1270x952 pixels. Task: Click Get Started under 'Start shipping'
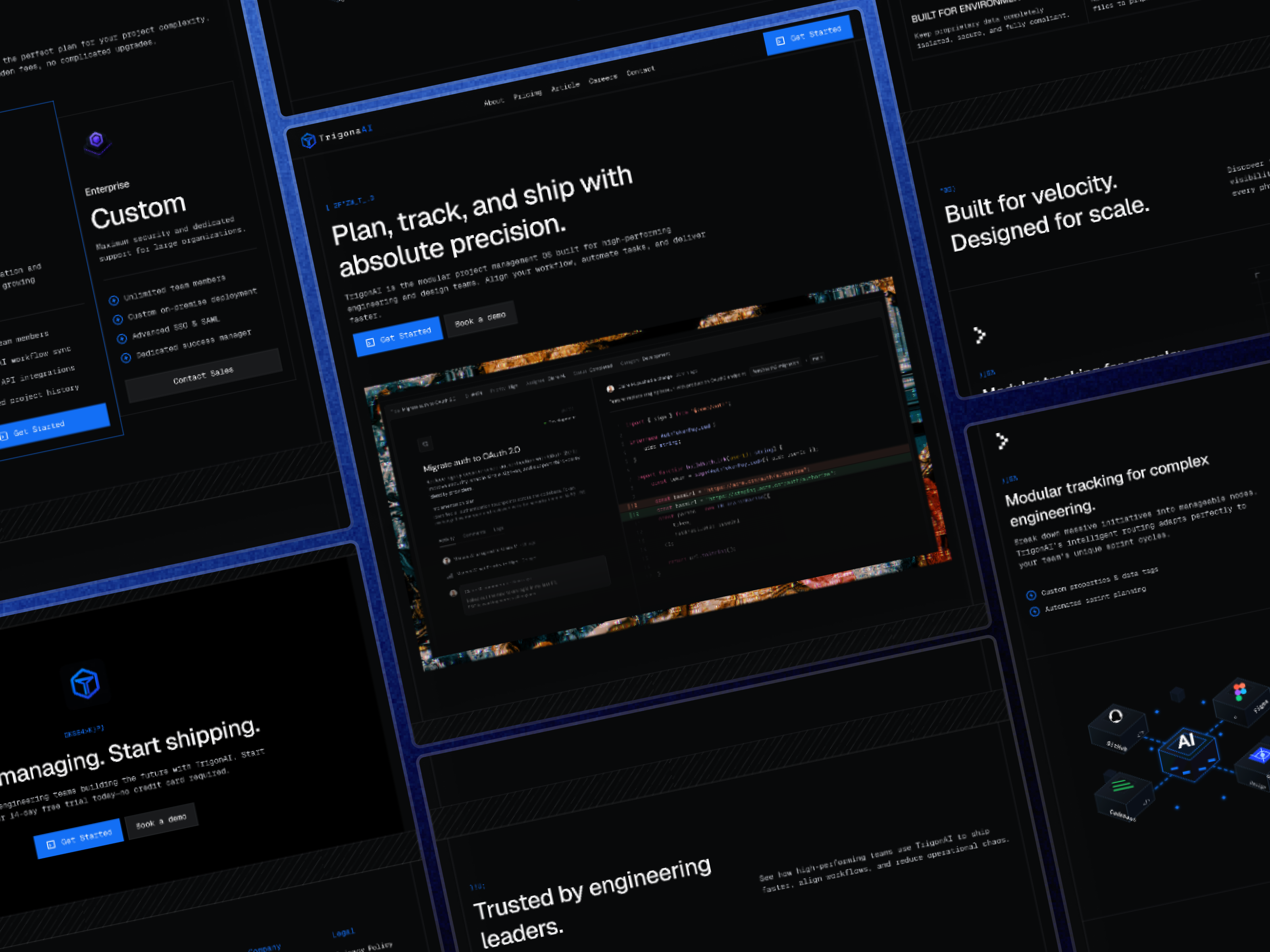tap(79, 839)
